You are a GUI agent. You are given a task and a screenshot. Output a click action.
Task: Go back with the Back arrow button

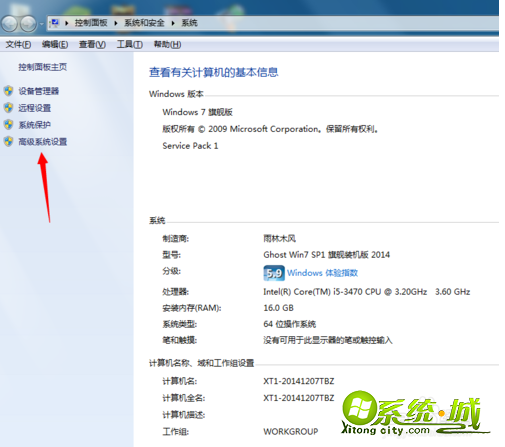[9, 24]
